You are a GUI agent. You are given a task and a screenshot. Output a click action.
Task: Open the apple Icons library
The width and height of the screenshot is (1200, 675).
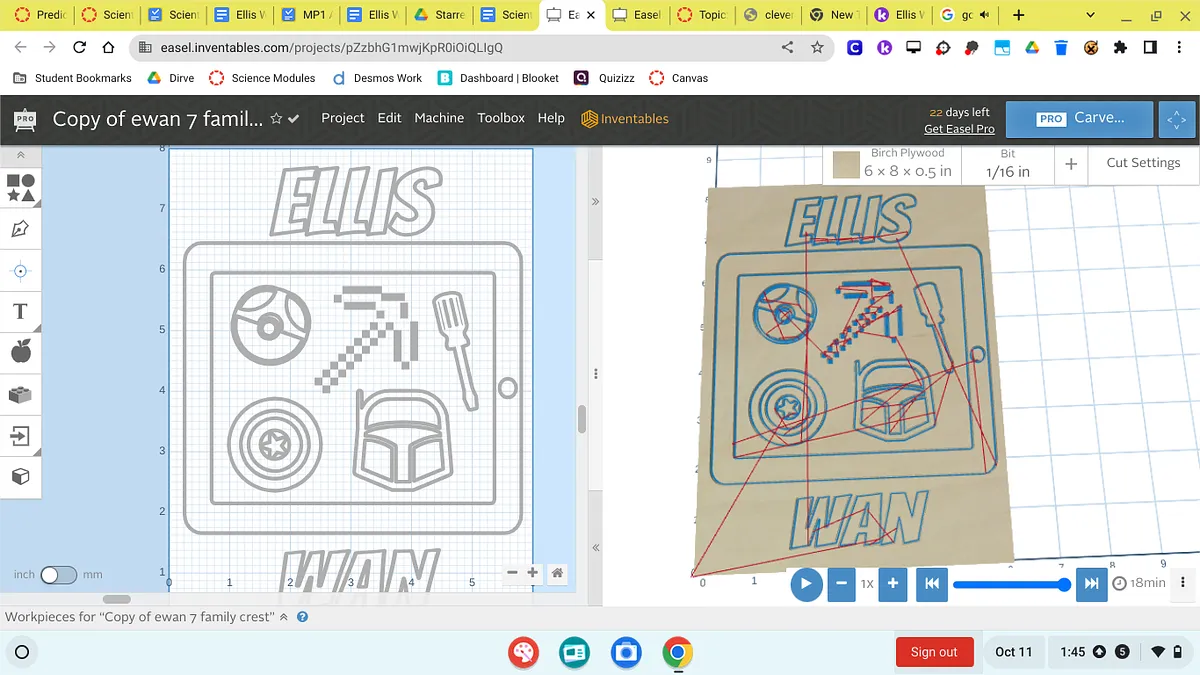[x=20, y=352]
